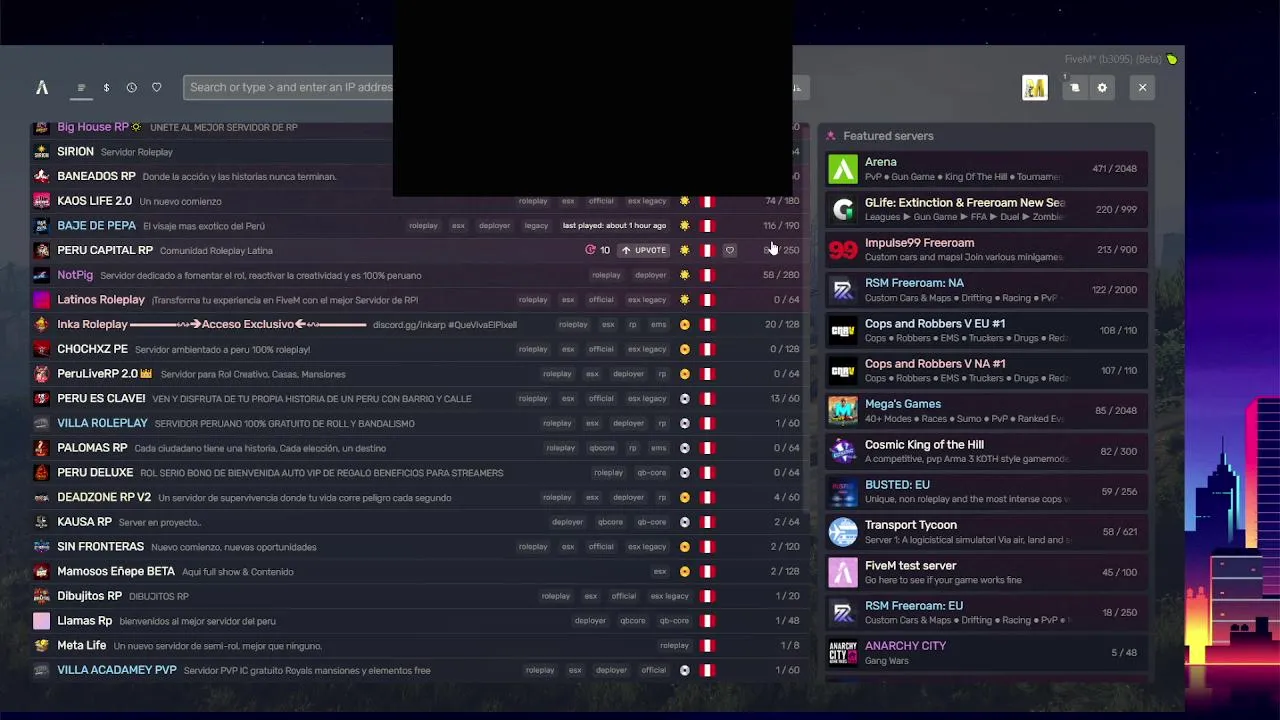Click the 'esx legacy' tag on Dibujitos RP row
Viewport: 1280px width, 720px height.
669,596
